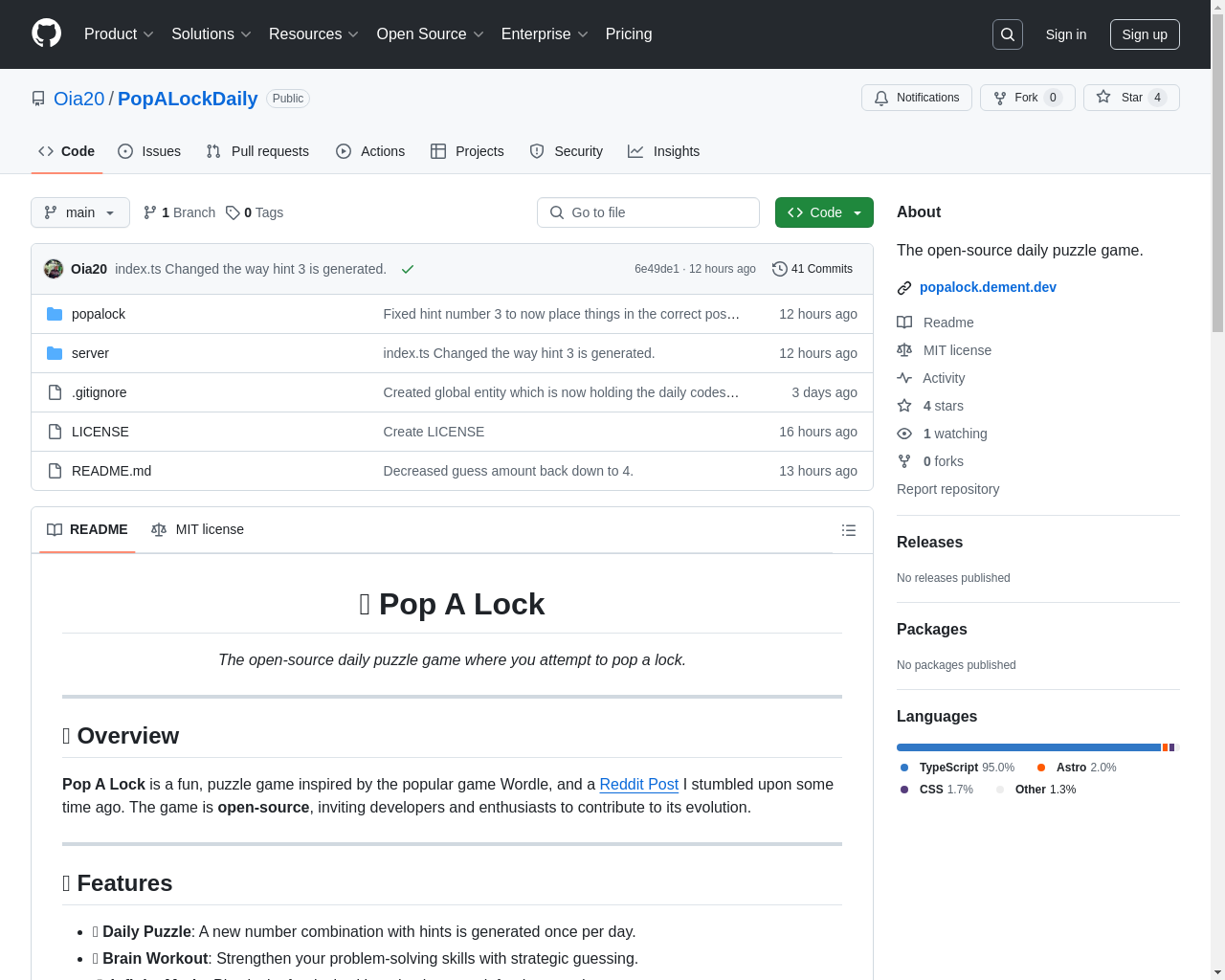Screen dimensions: 1225x980
Task: Click the CSS 1.7% language entry
Action: tap(936, 790)
